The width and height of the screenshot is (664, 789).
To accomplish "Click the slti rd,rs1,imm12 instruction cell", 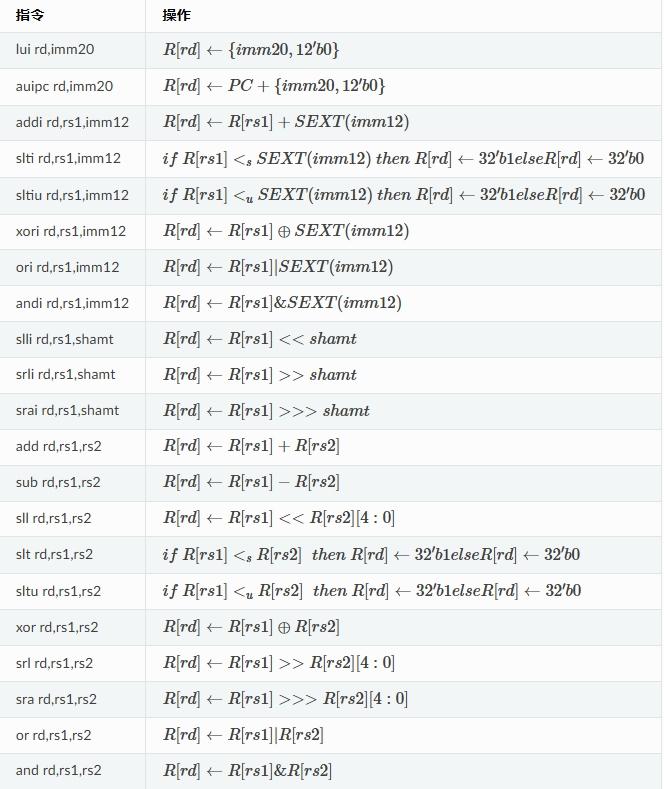I will [x=68, y=158].
